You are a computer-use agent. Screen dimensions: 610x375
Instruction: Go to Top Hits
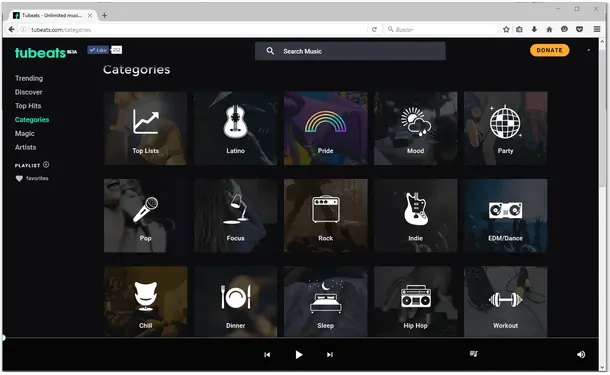[x=28, y=106]
